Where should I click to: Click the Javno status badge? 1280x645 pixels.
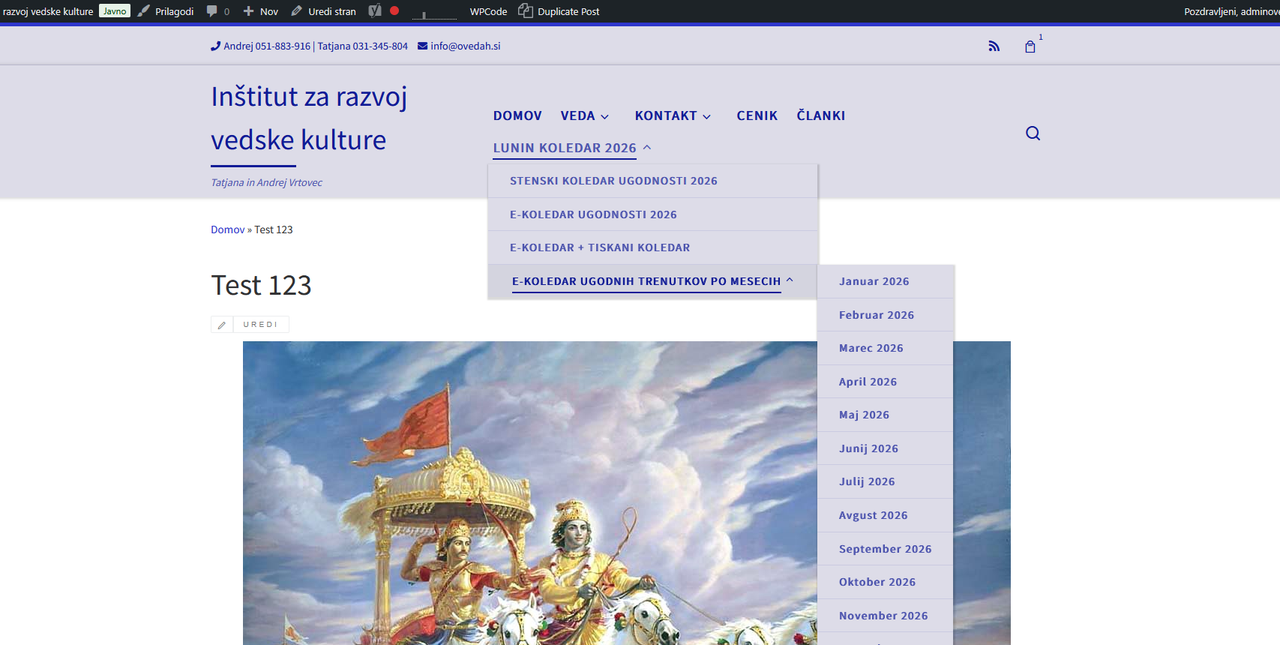click(x=114, y=11)
